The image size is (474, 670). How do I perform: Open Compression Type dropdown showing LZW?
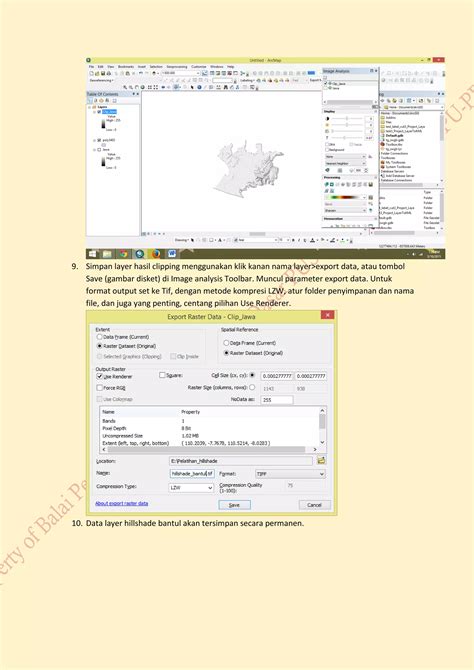coord(191,488)
